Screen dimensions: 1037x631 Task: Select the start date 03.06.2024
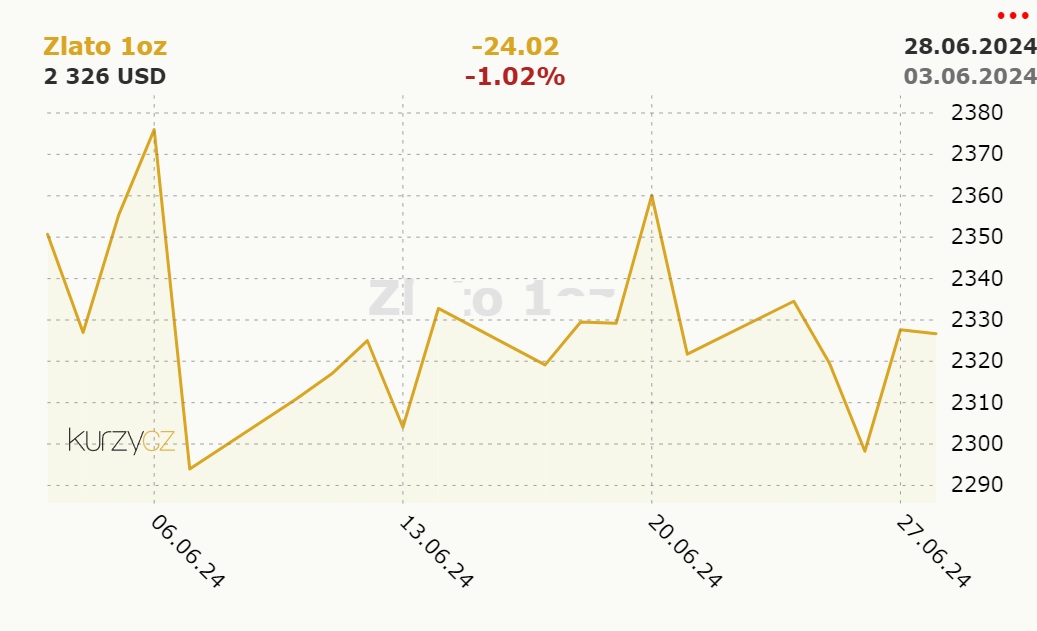tap(969, 76)
